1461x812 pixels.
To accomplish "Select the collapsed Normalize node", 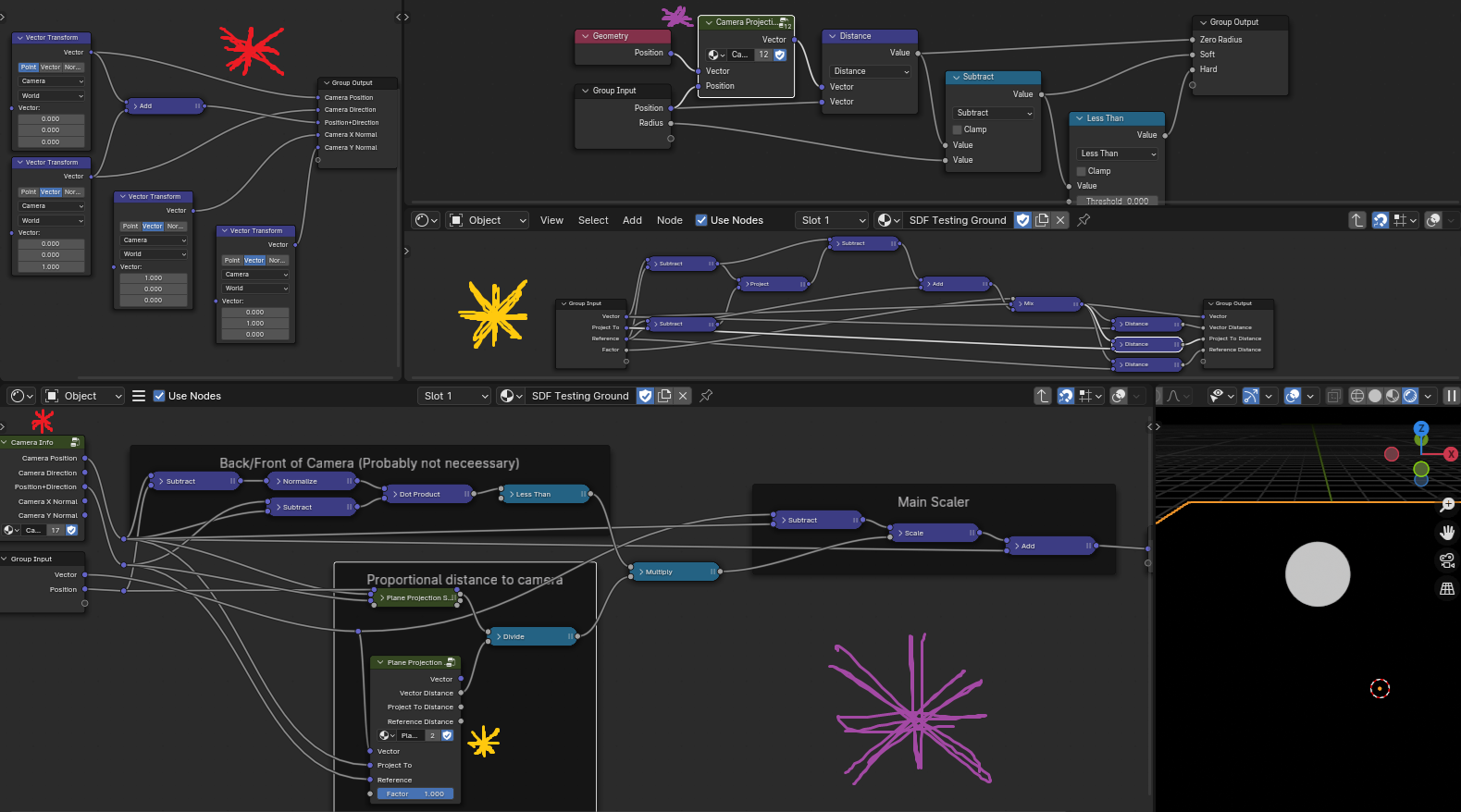I will [x=314, y=481].
